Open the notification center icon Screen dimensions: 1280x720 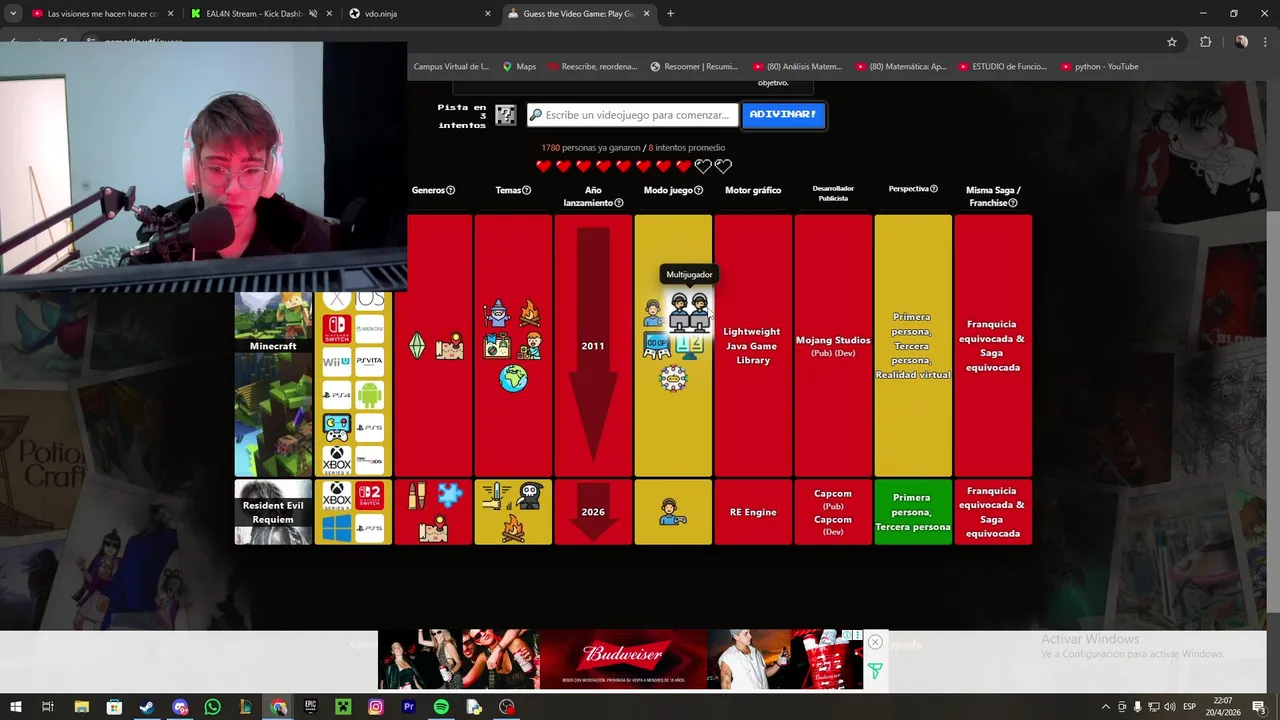[1259, 707]
